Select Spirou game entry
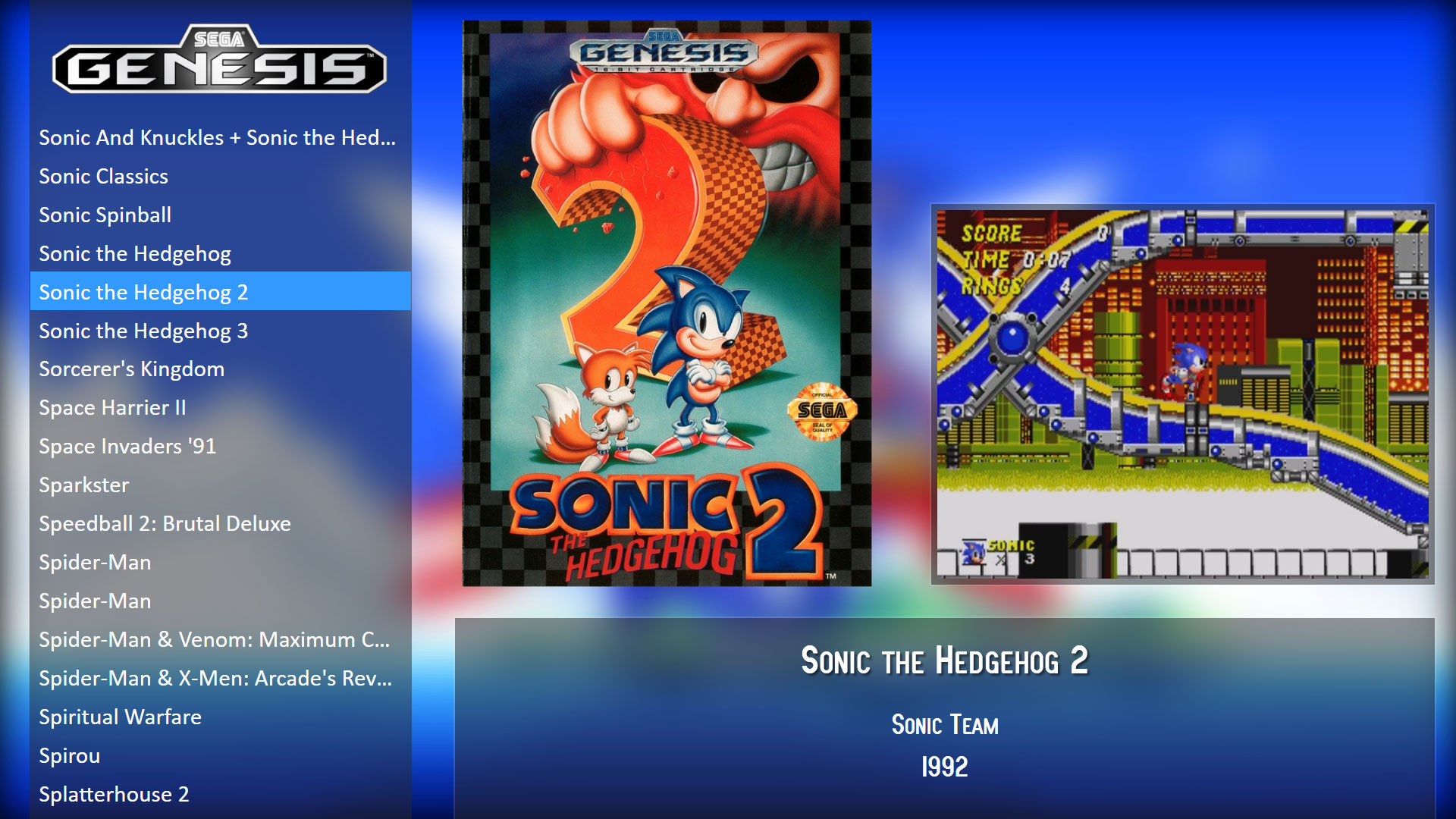 [x=220, y=755]
